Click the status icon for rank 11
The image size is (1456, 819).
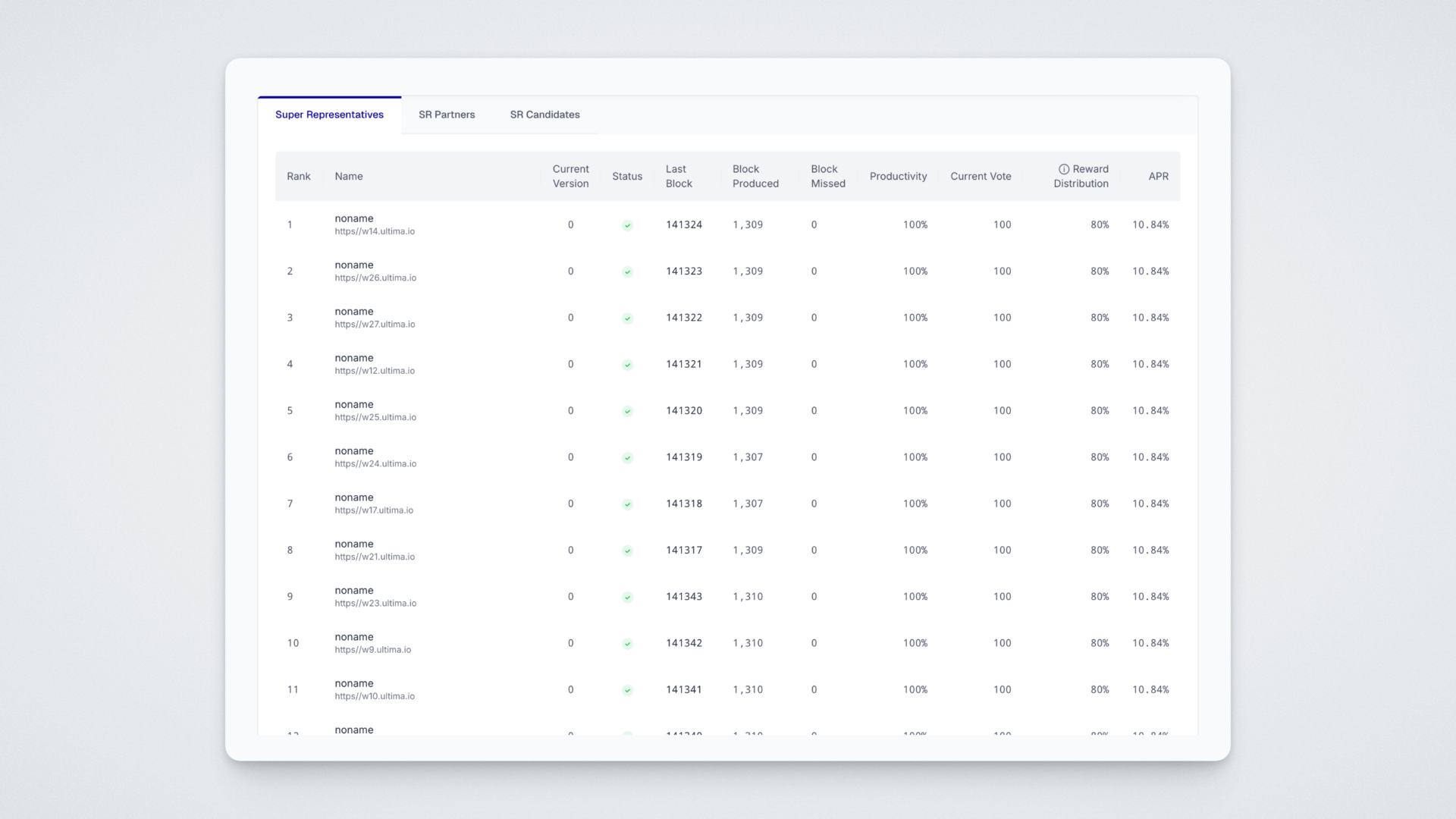point(627,690)
